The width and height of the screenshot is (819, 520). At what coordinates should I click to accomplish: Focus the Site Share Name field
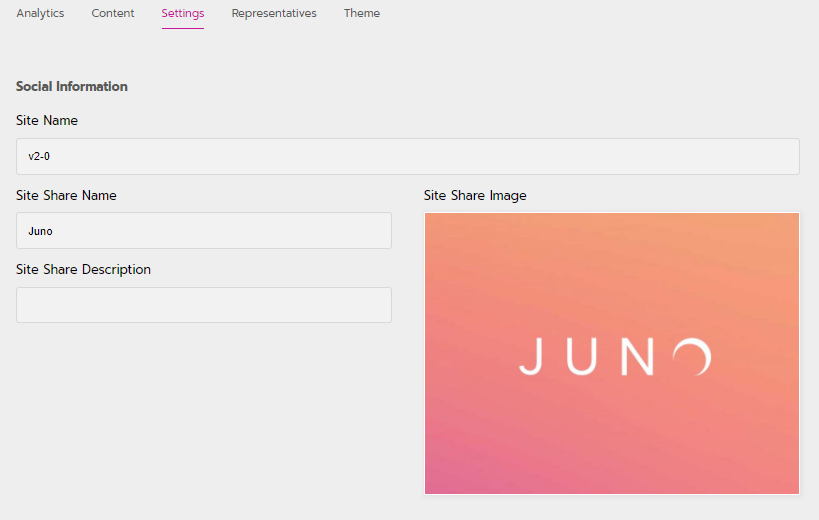pyautogui.click(x=204, y=230)
